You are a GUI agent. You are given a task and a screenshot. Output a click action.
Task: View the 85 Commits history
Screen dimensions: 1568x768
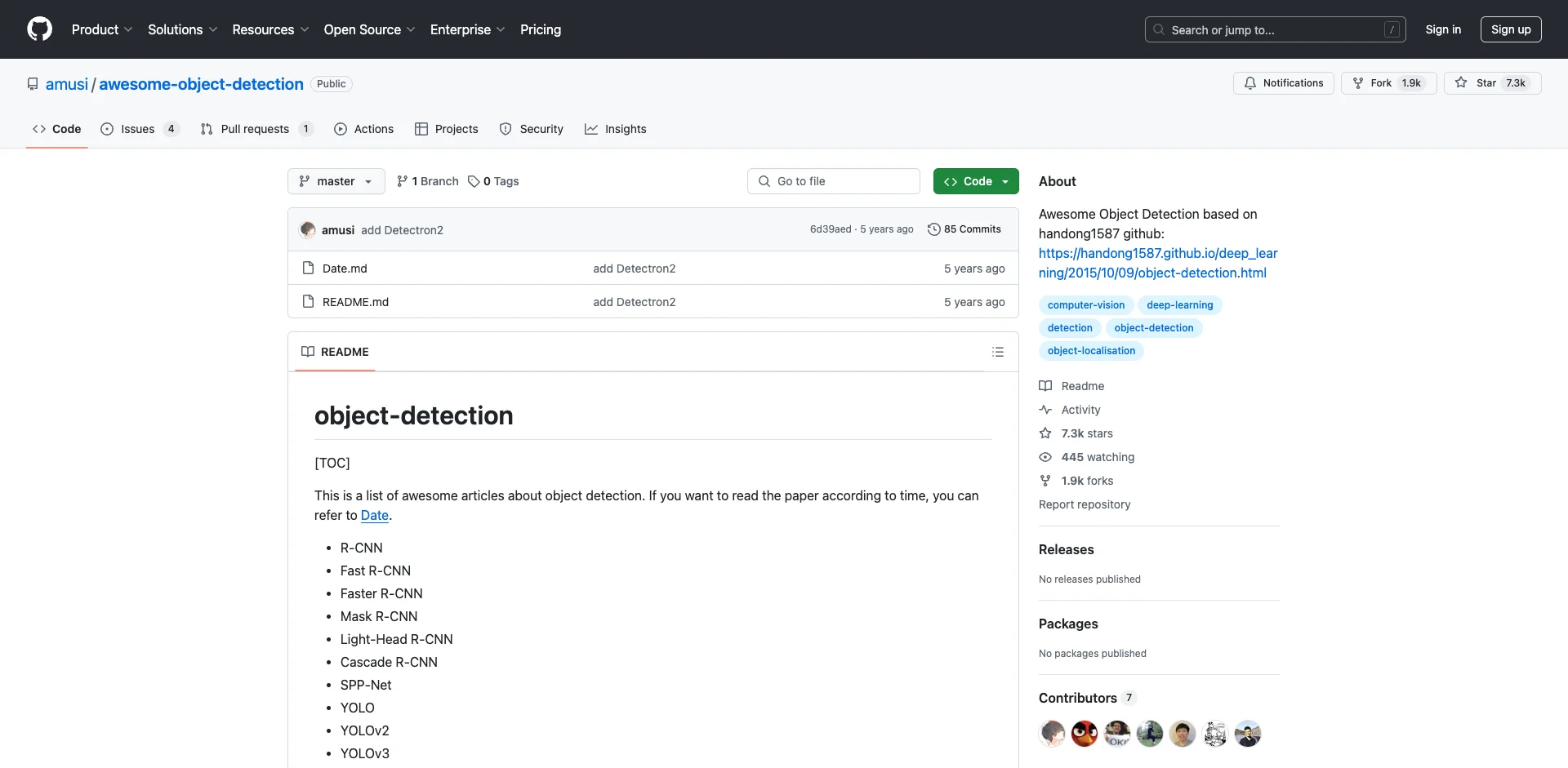coord(964,229)
